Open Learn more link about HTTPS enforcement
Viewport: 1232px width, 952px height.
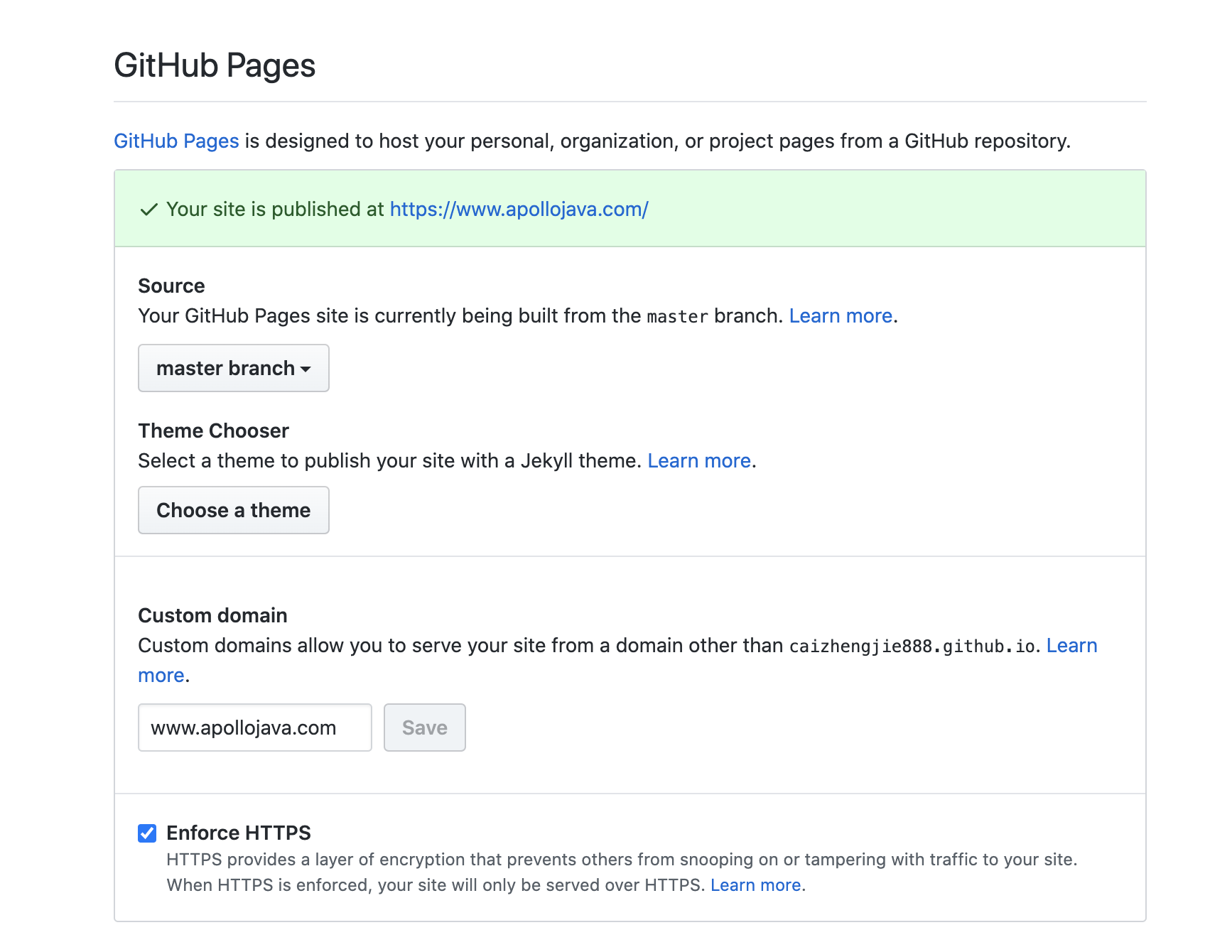[756, 885]
